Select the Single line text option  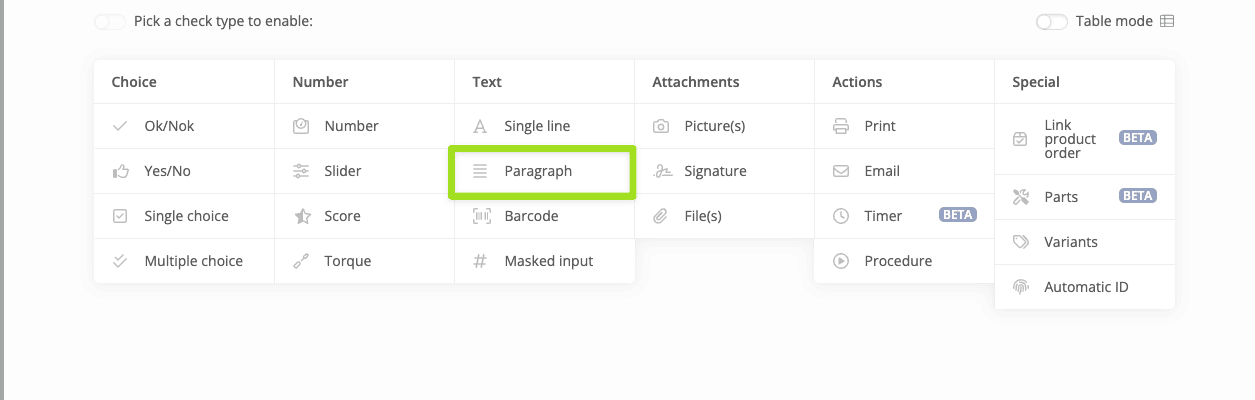click(537, 126)
